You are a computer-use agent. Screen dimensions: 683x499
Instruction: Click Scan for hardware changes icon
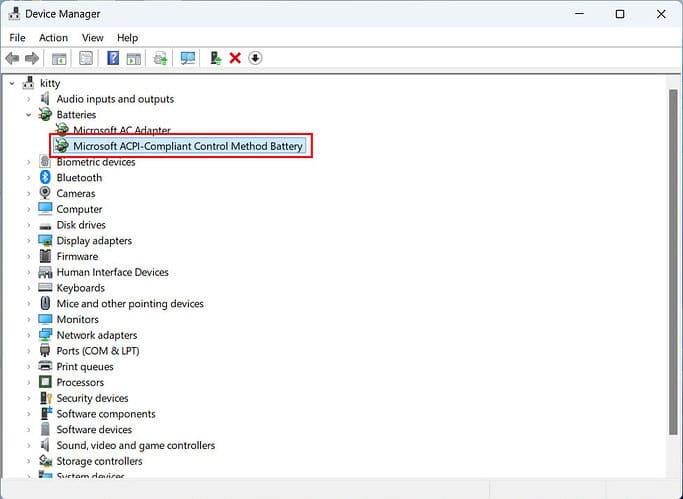(x=187, y=58)
